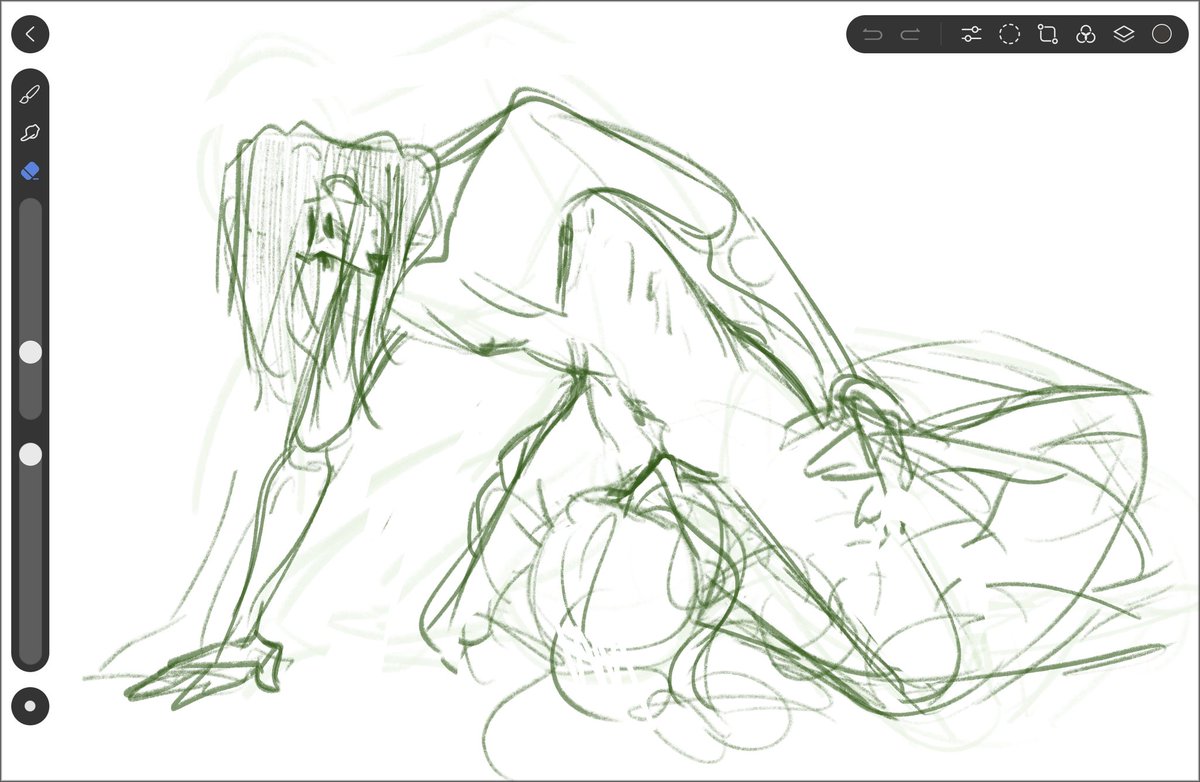Select the Eraser tool

click(30, 171)
